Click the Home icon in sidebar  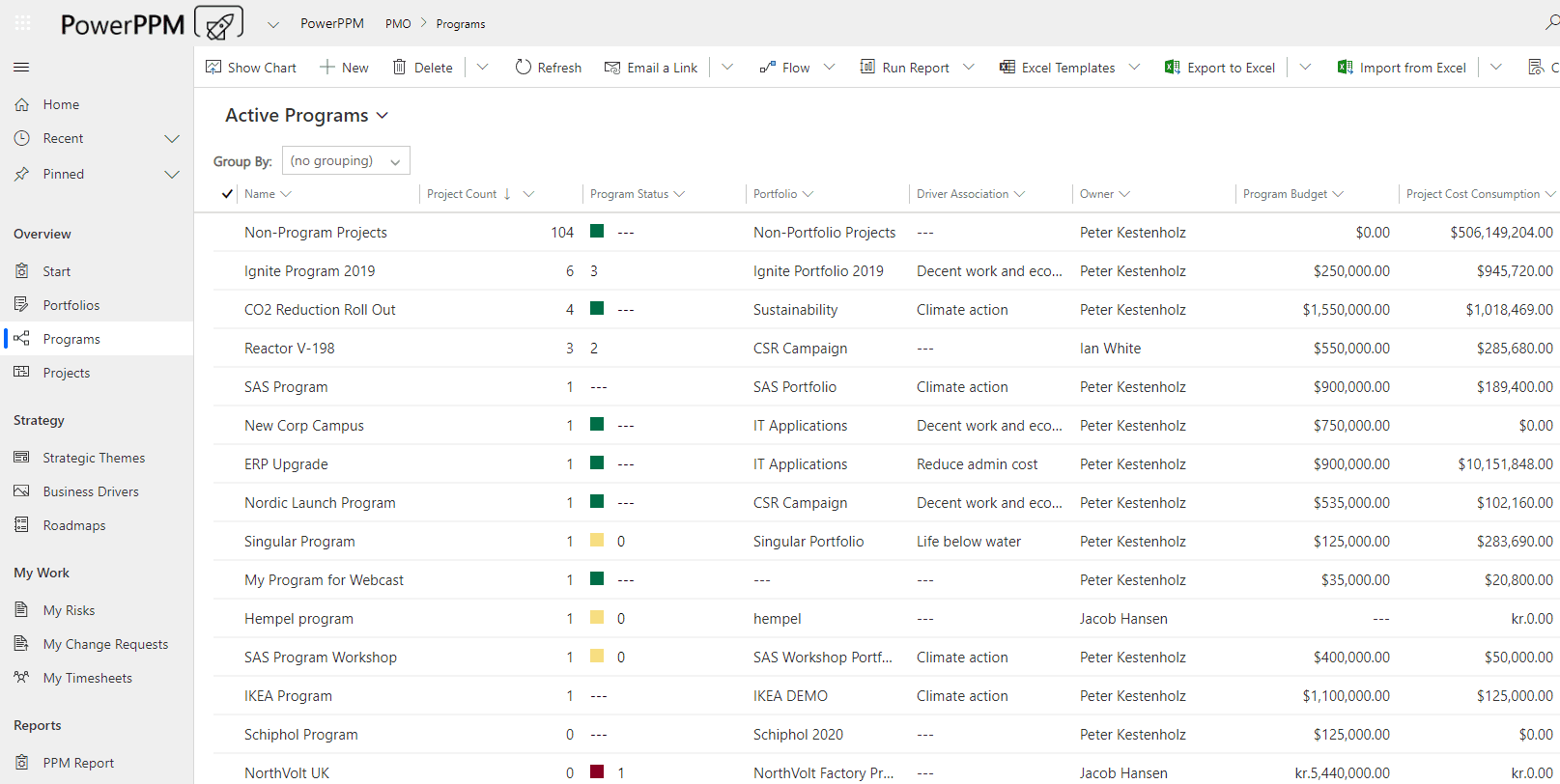pyautogui.click(x=22, y=104)
